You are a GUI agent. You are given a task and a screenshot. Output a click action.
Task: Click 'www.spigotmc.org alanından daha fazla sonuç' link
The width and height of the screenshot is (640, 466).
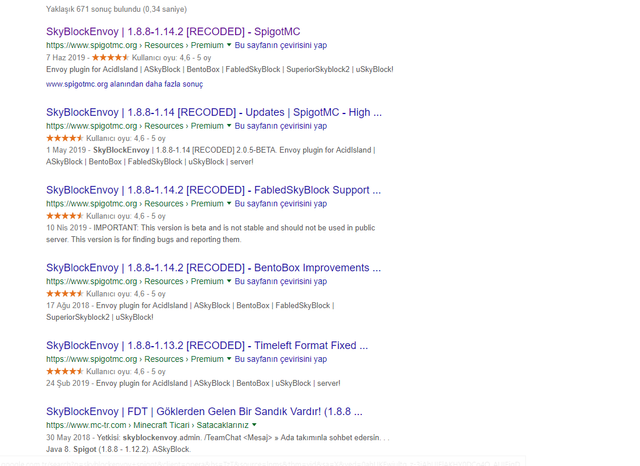coord(124,84)
